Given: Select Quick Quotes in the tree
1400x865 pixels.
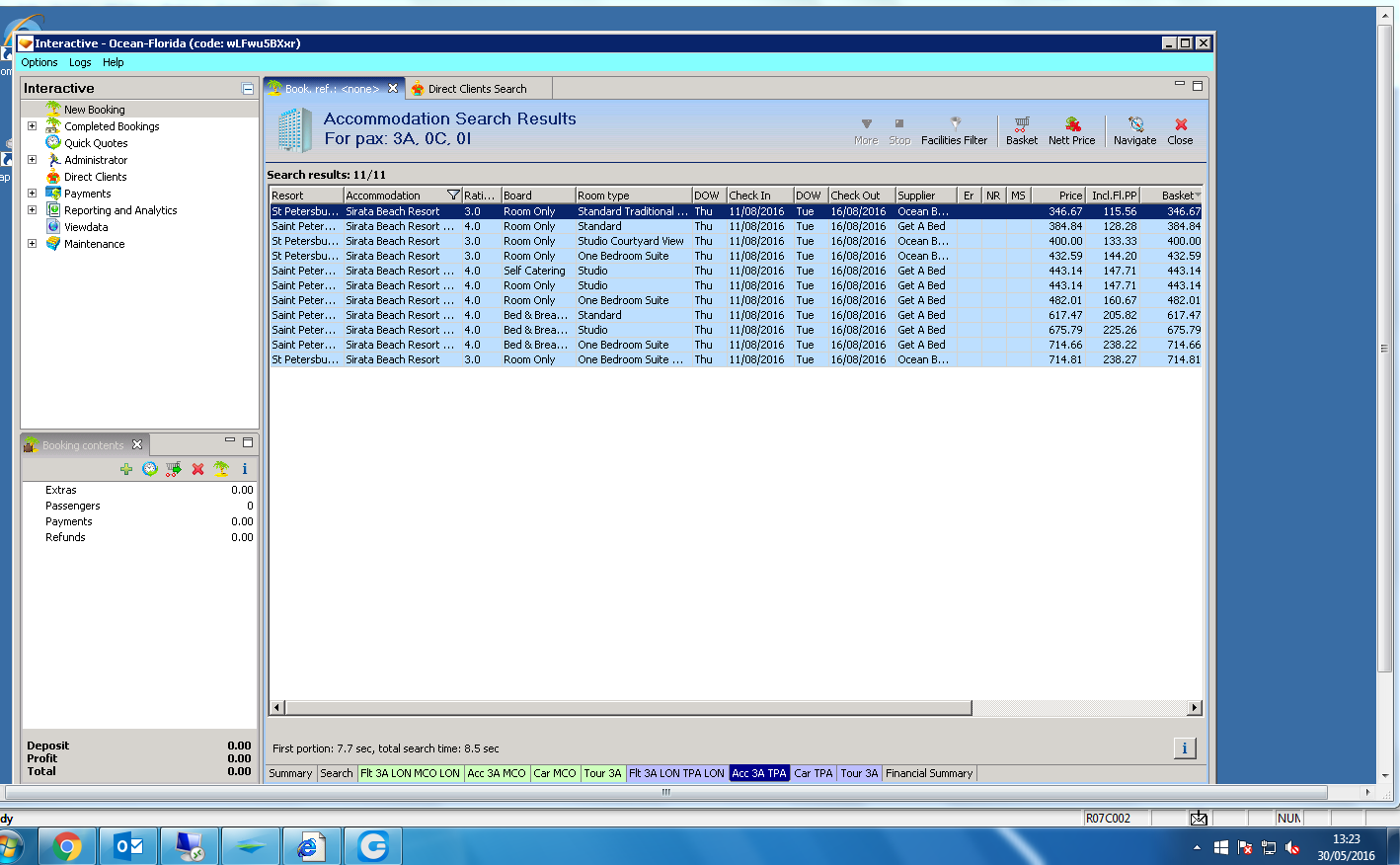Looking at the screenshot, I should 96,143.
